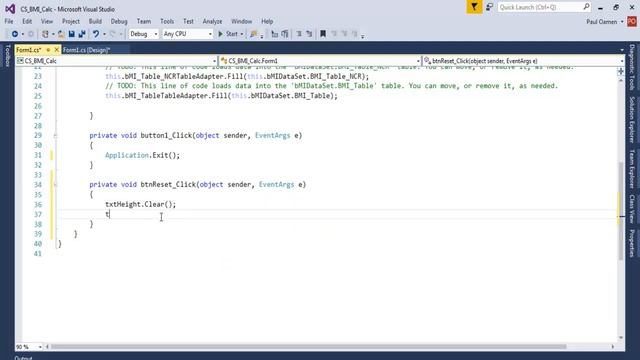Open the Build menu
This screenshot has width=640, height=360.
[x=95, y=21]
